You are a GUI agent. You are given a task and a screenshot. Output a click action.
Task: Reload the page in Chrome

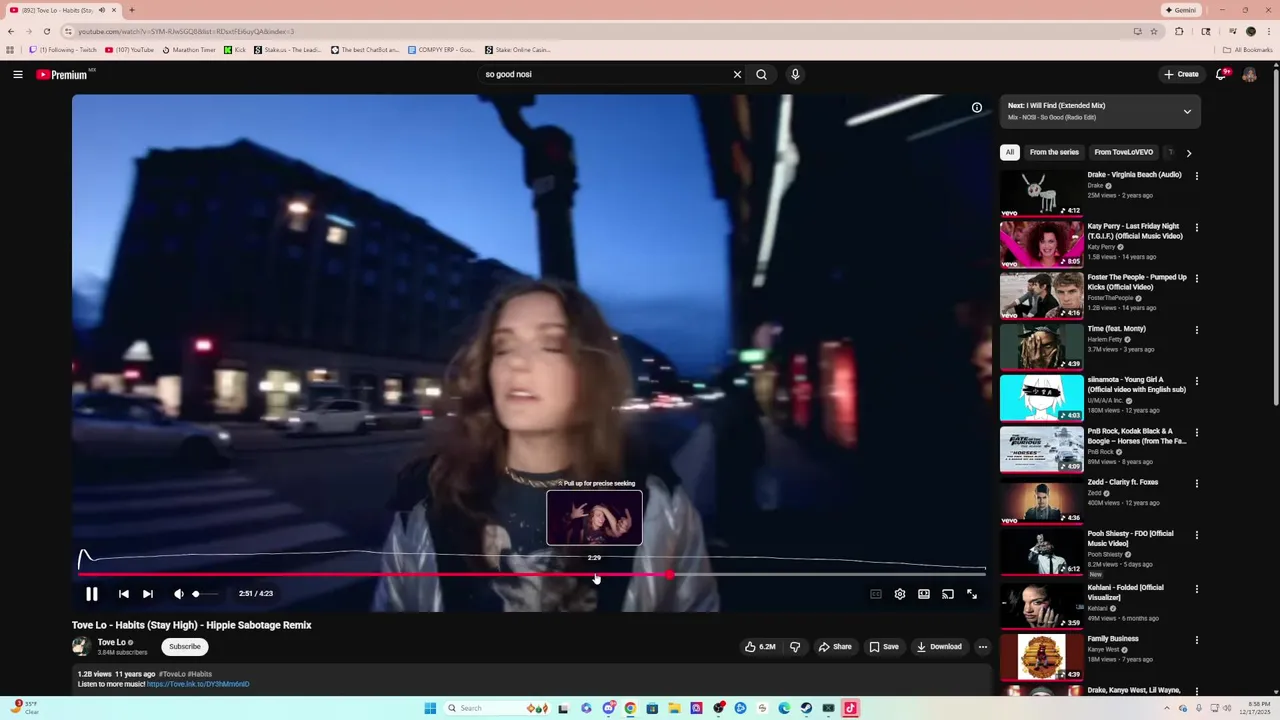coord(46,31)
